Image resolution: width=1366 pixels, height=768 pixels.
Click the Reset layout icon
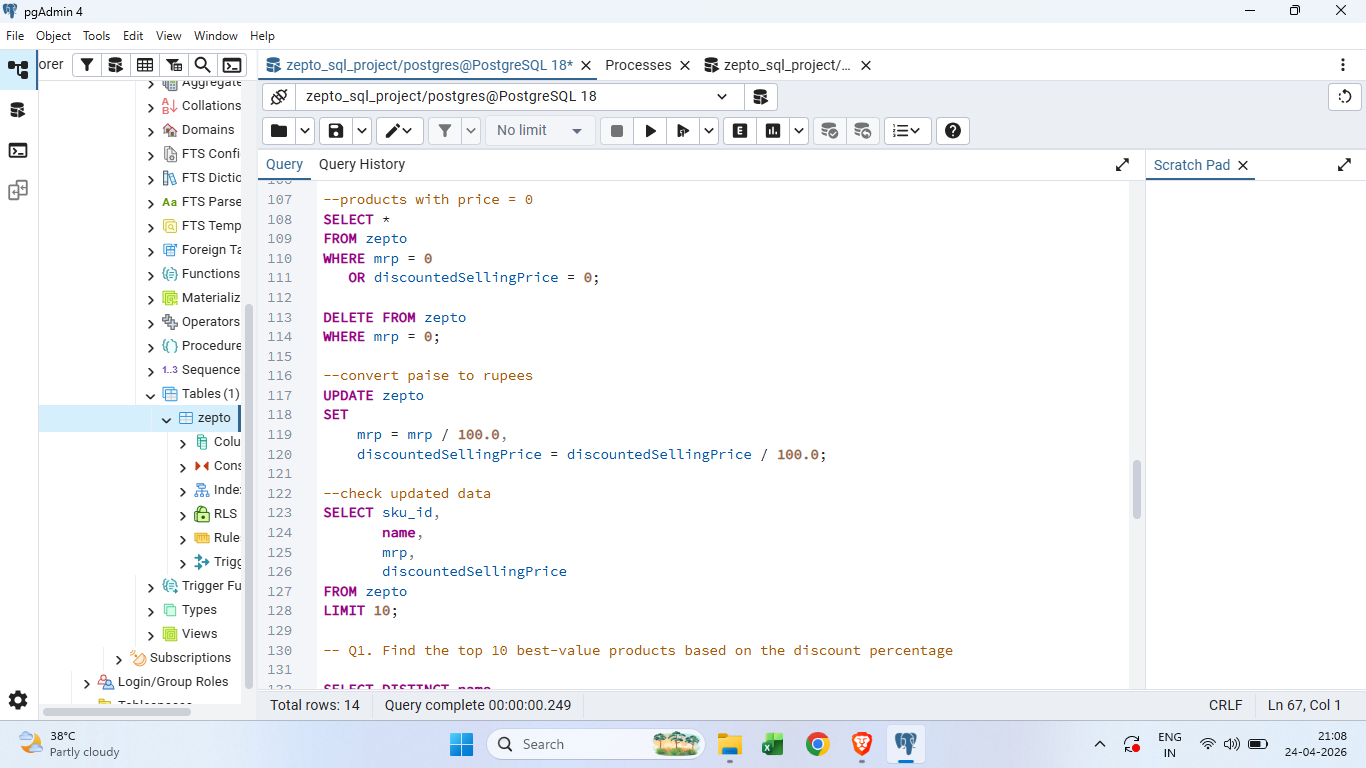[x=1345, y=97]
